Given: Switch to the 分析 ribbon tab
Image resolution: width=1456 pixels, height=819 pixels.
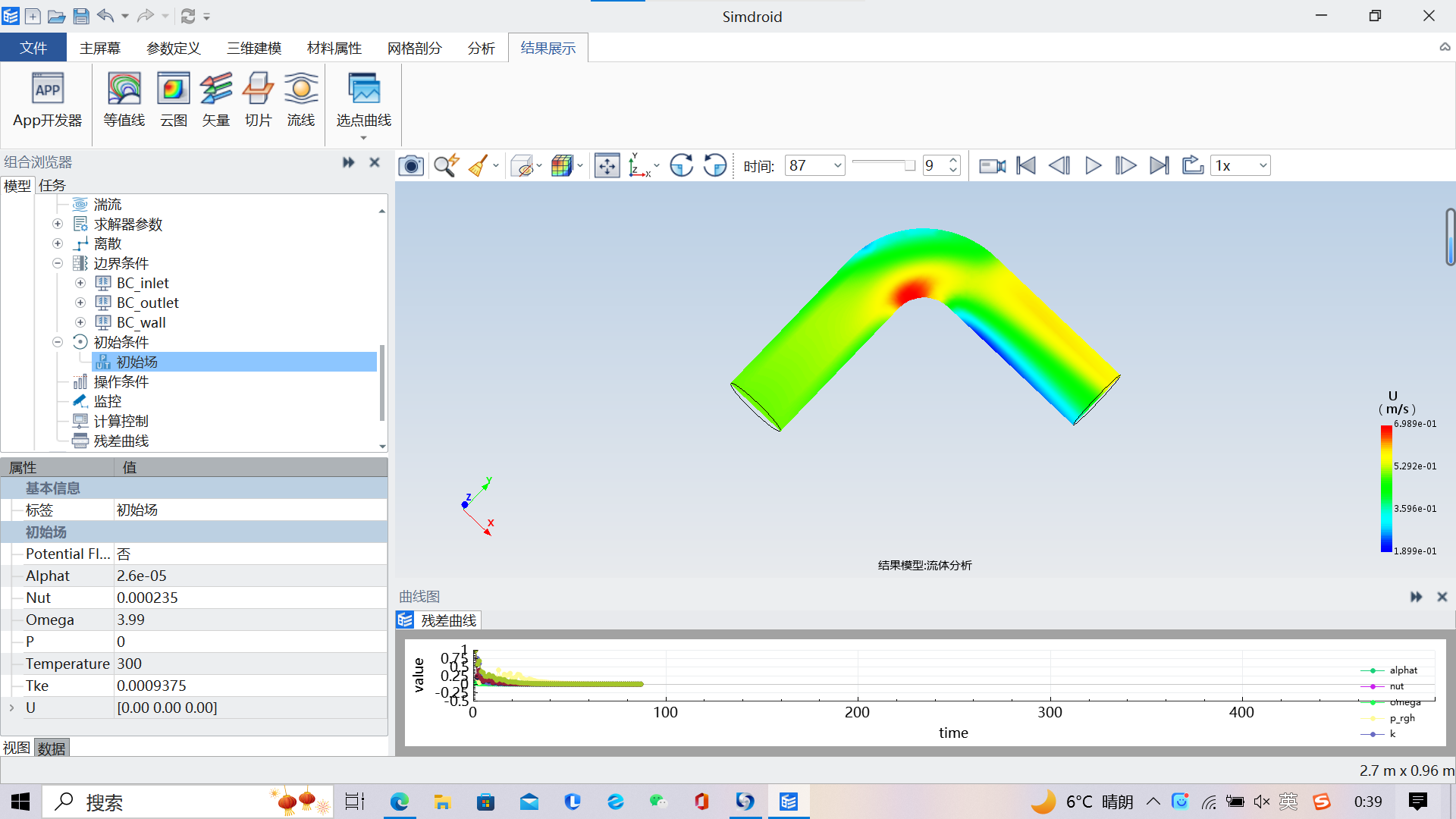Looking at the screenshot, I should (x=482, y=48).
